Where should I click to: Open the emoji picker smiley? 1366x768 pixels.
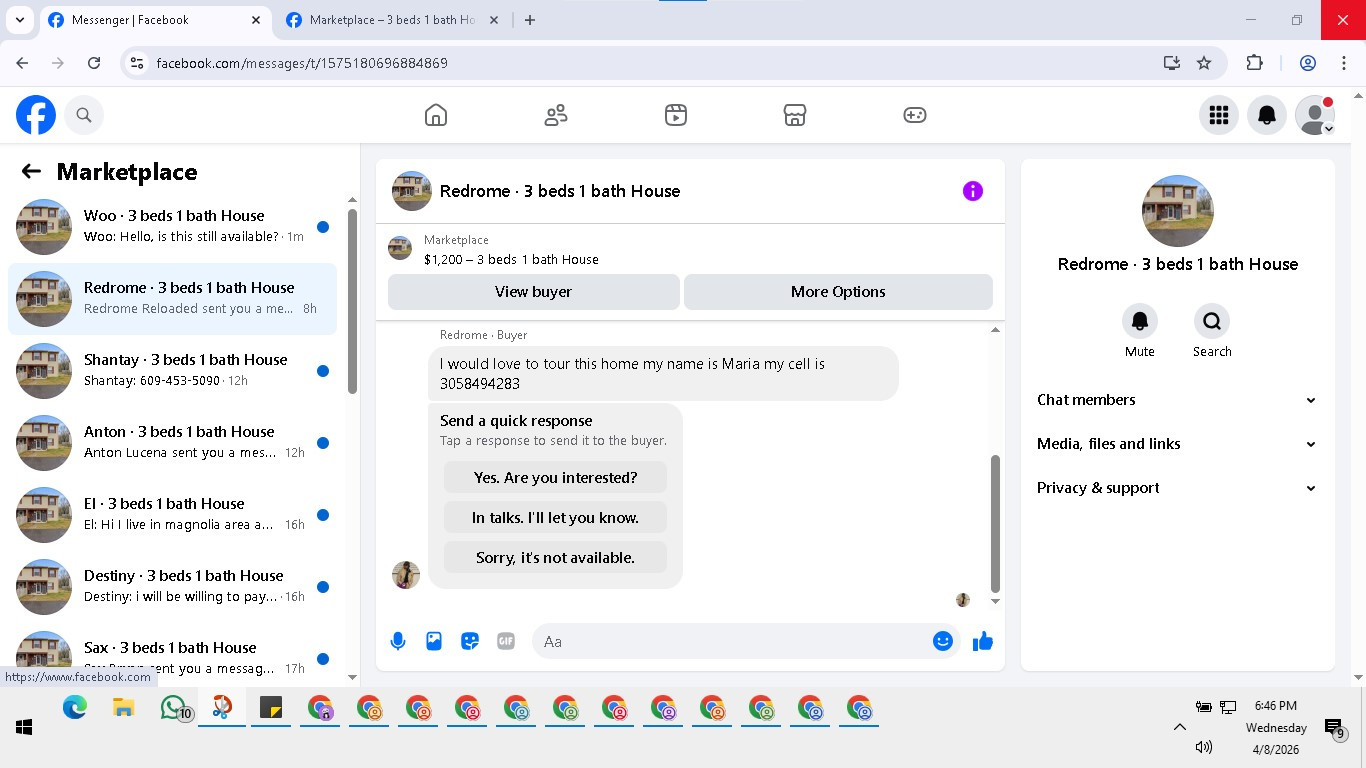tap(943, 641)
